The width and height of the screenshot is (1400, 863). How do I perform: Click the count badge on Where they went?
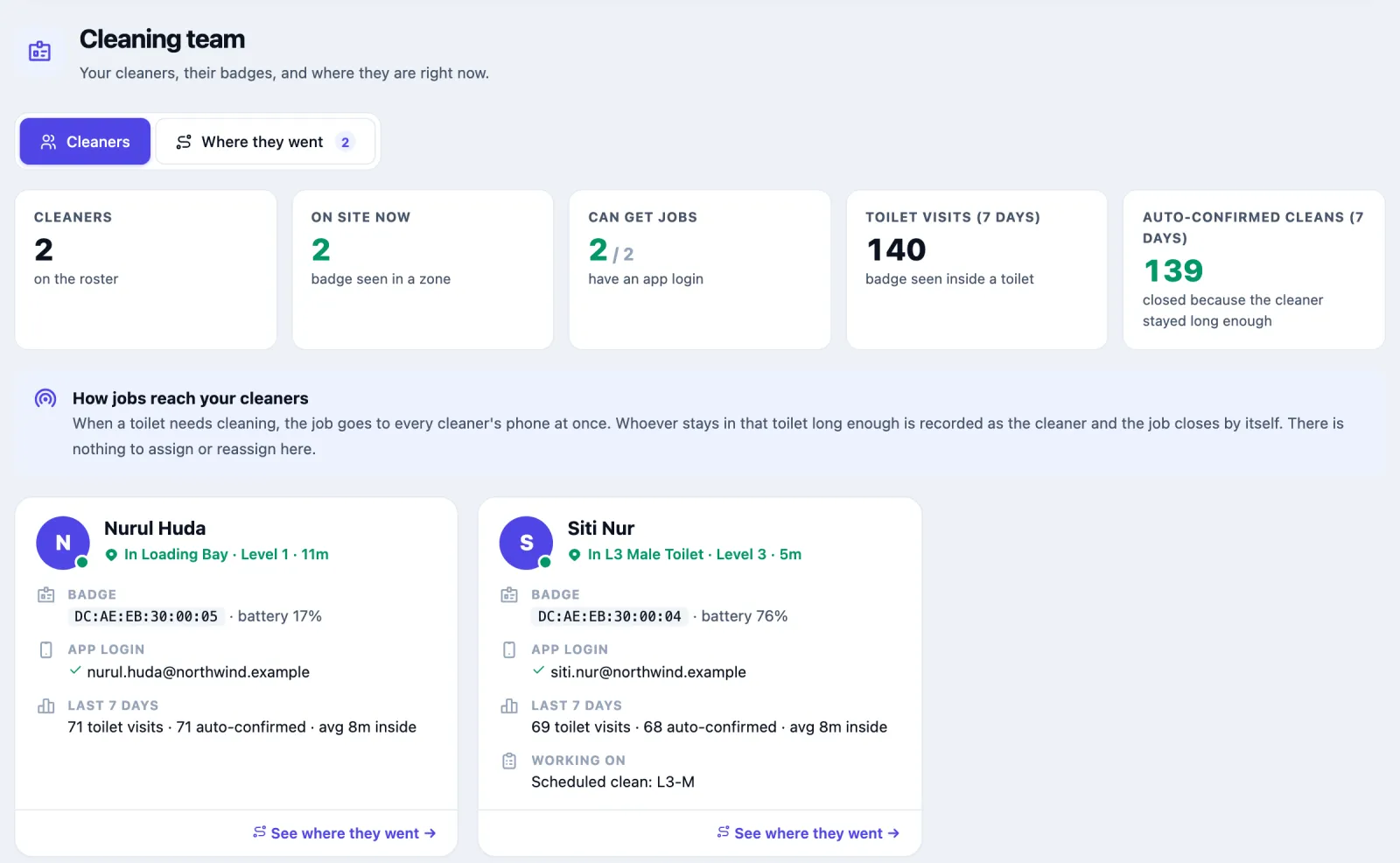click(x=346, y=142)
